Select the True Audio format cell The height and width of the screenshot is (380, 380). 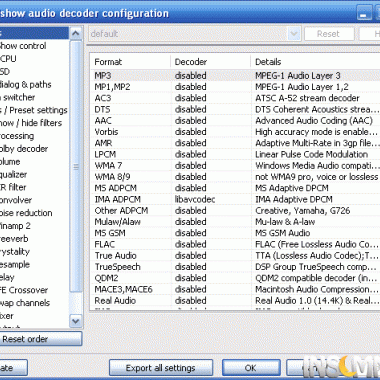(116, 256)
